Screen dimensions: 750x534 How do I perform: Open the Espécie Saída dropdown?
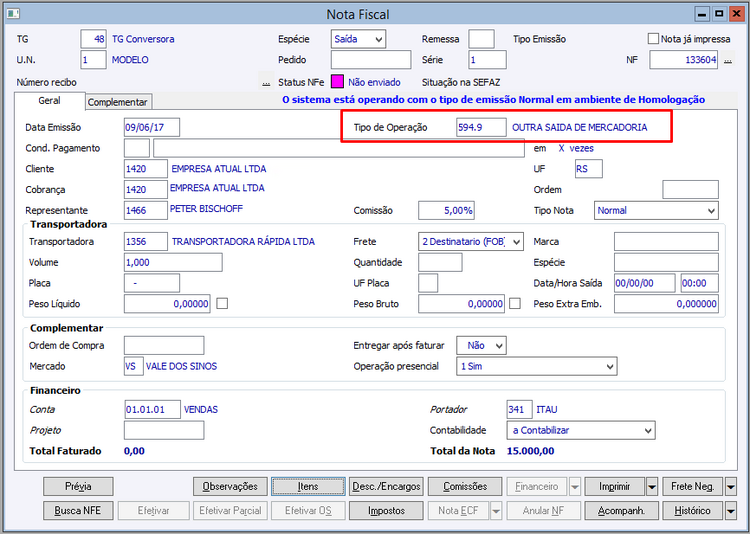click(x=358, y=39)
